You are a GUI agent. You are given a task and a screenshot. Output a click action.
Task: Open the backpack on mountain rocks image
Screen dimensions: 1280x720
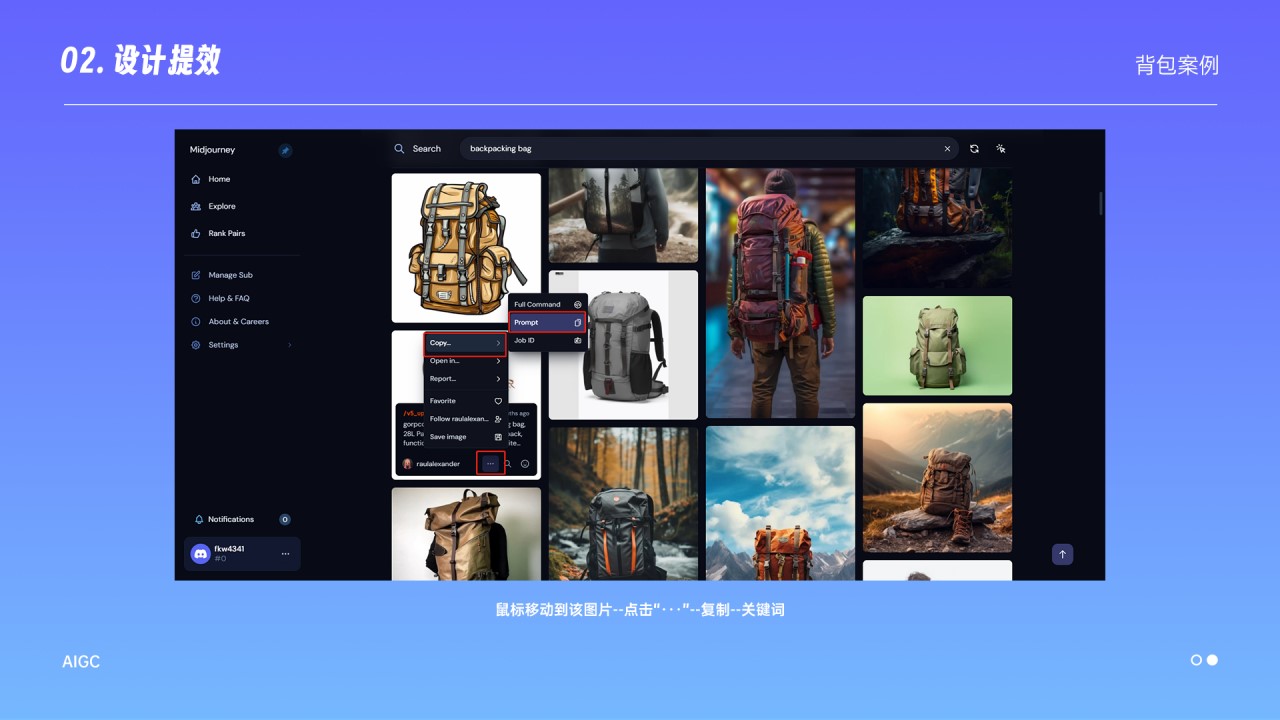pyautogui.click(x=937, y=478)
